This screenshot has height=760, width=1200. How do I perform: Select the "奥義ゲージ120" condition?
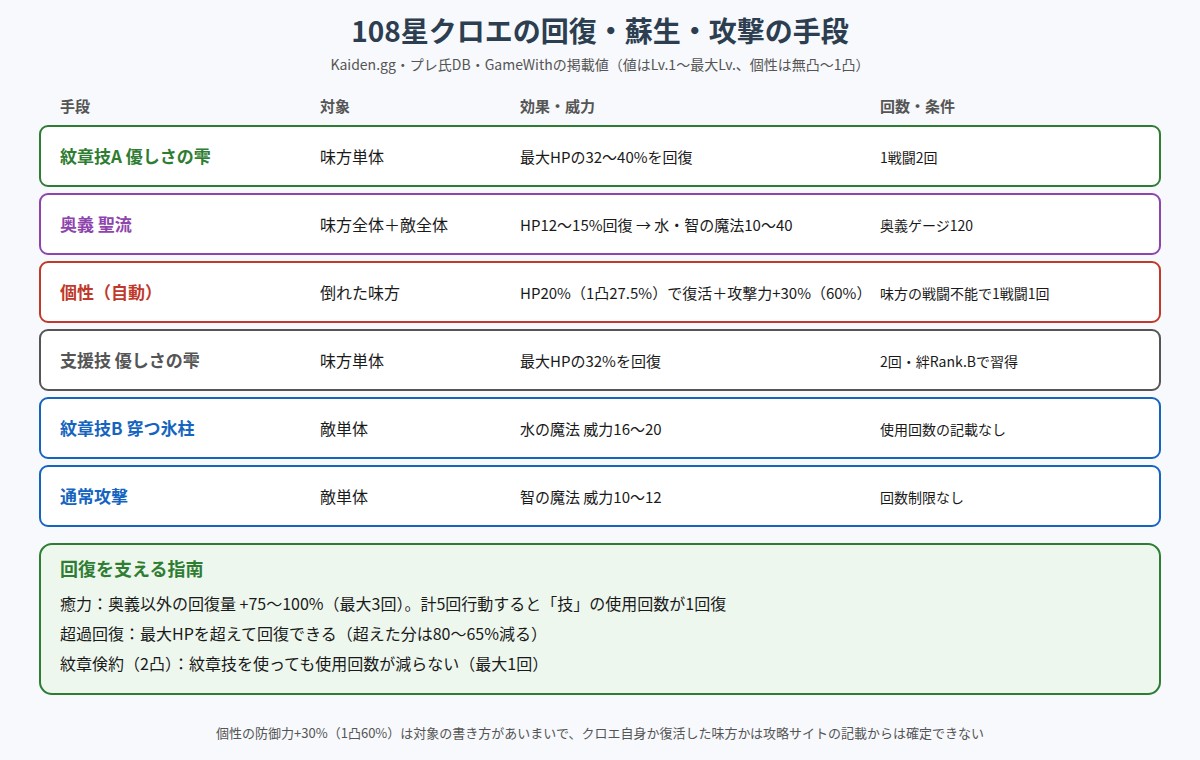926,226
